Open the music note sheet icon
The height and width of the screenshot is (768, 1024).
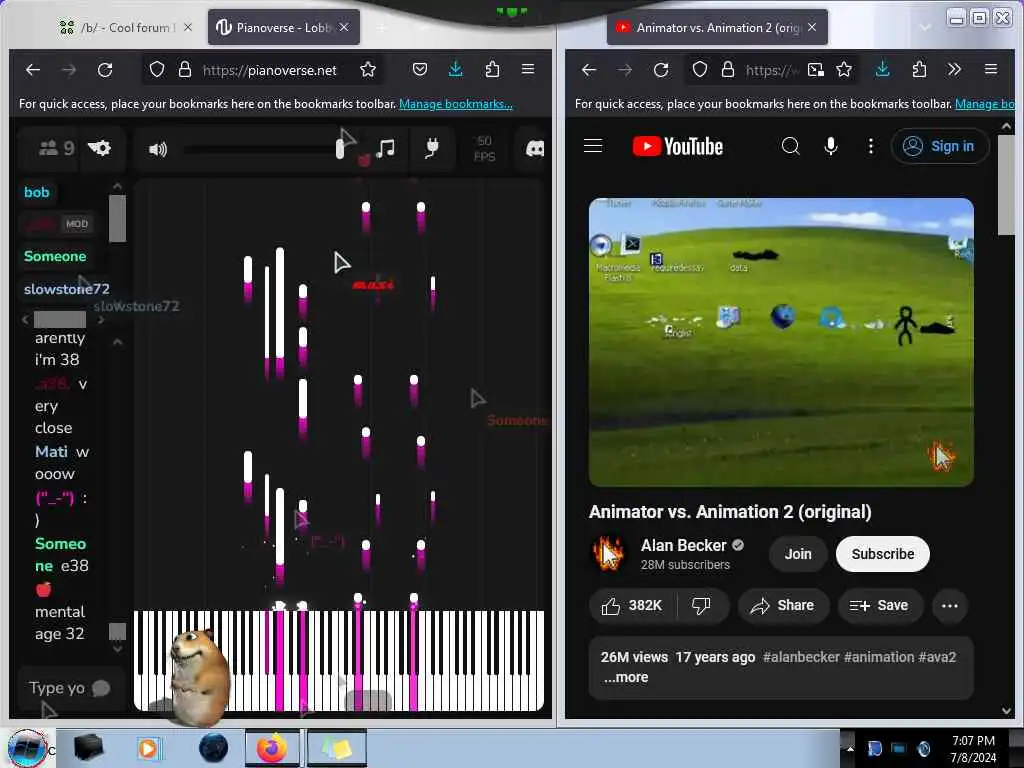[x=385, y=149]
